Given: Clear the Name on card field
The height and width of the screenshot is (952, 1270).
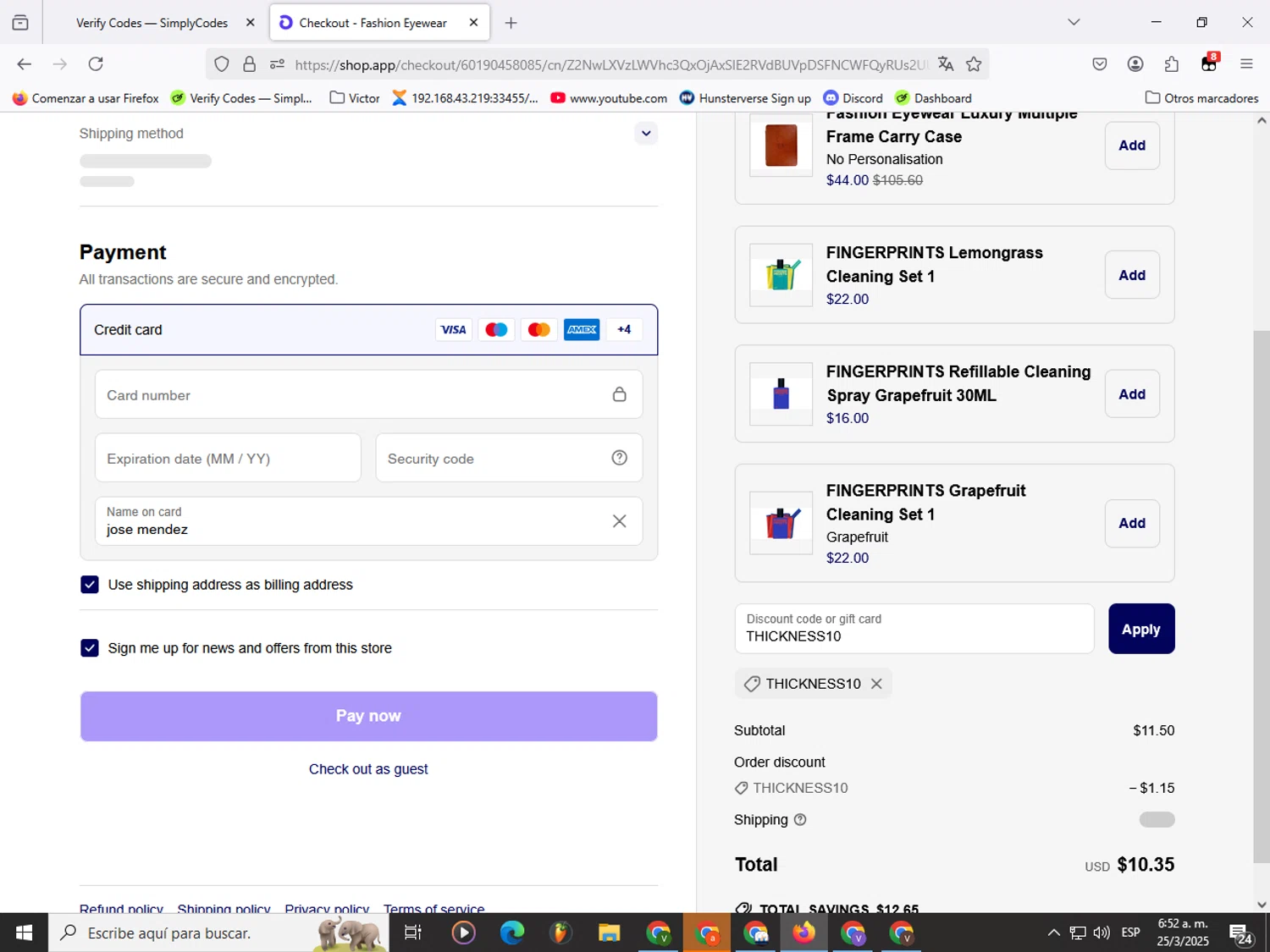Looking at the screenshot, I should pos(620,521).
